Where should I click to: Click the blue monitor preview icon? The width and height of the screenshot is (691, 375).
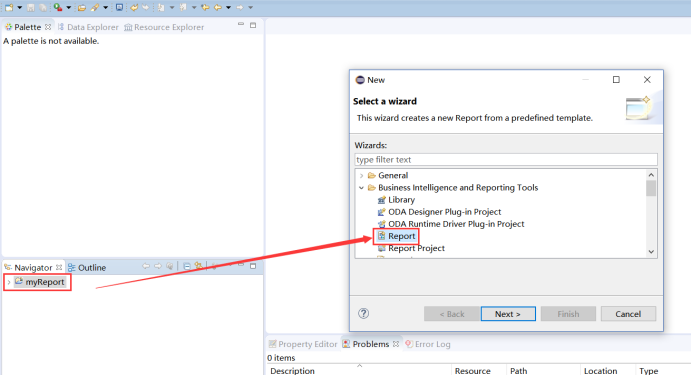(119, 7)
